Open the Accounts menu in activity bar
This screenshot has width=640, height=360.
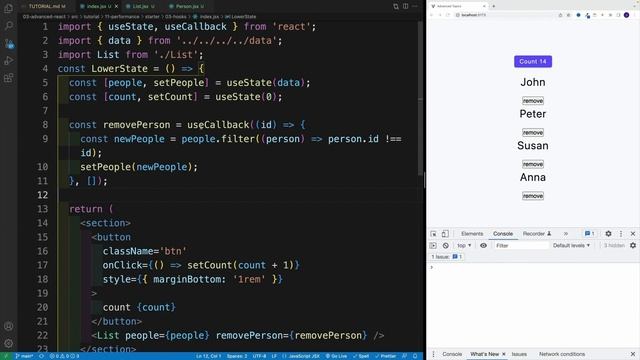click(9, 326)
